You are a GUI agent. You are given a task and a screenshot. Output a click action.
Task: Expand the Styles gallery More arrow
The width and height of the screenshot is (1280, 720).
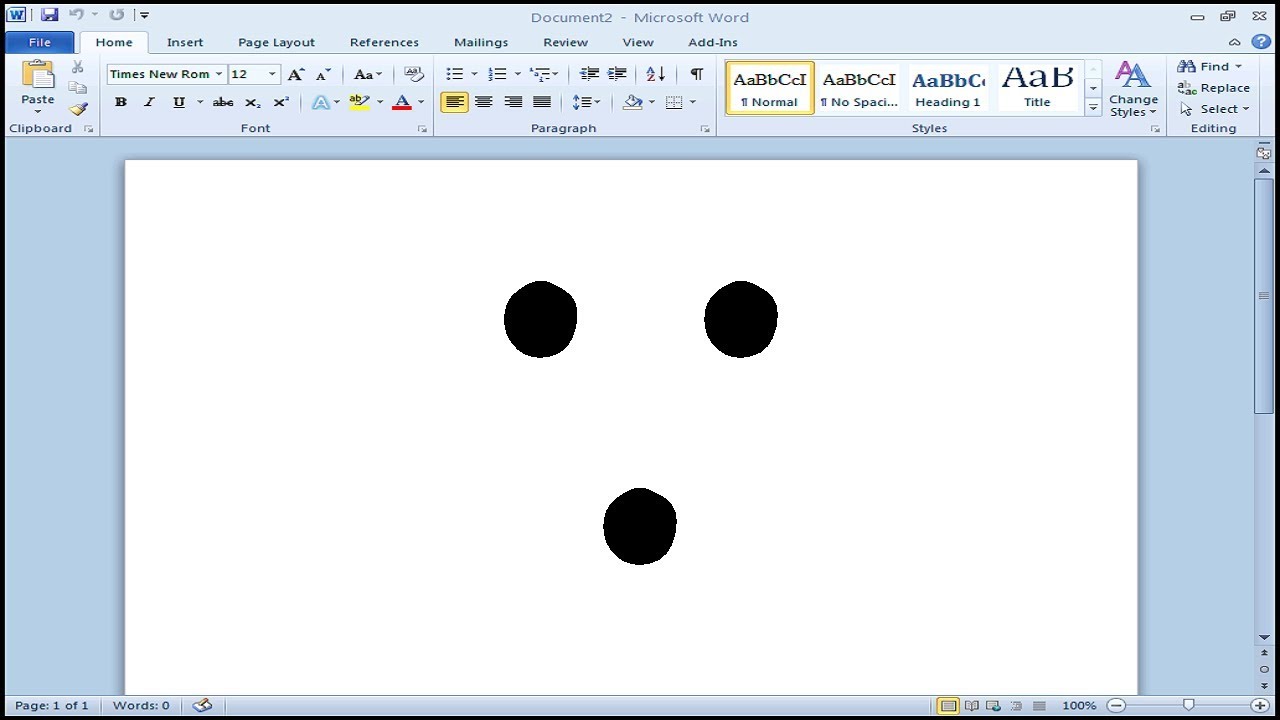tap(1093, 108)
